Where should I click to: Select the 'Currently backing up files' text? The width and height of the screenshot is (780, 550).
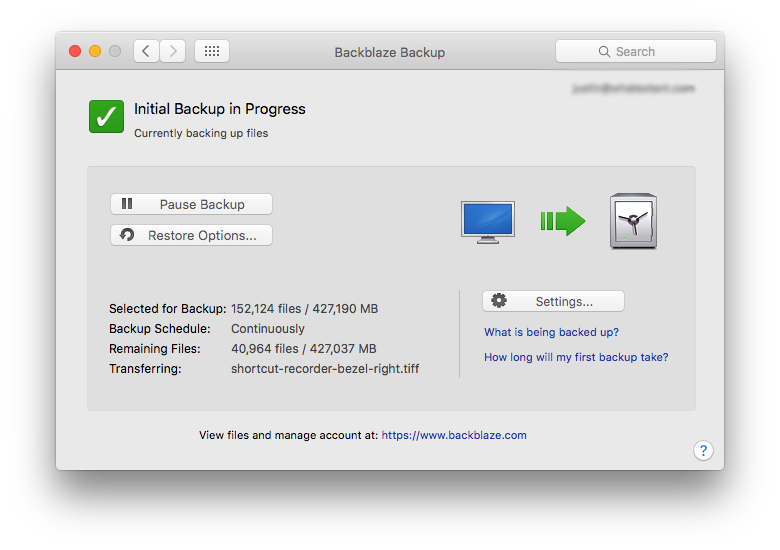pyautogui.click(x=201, y=133)
